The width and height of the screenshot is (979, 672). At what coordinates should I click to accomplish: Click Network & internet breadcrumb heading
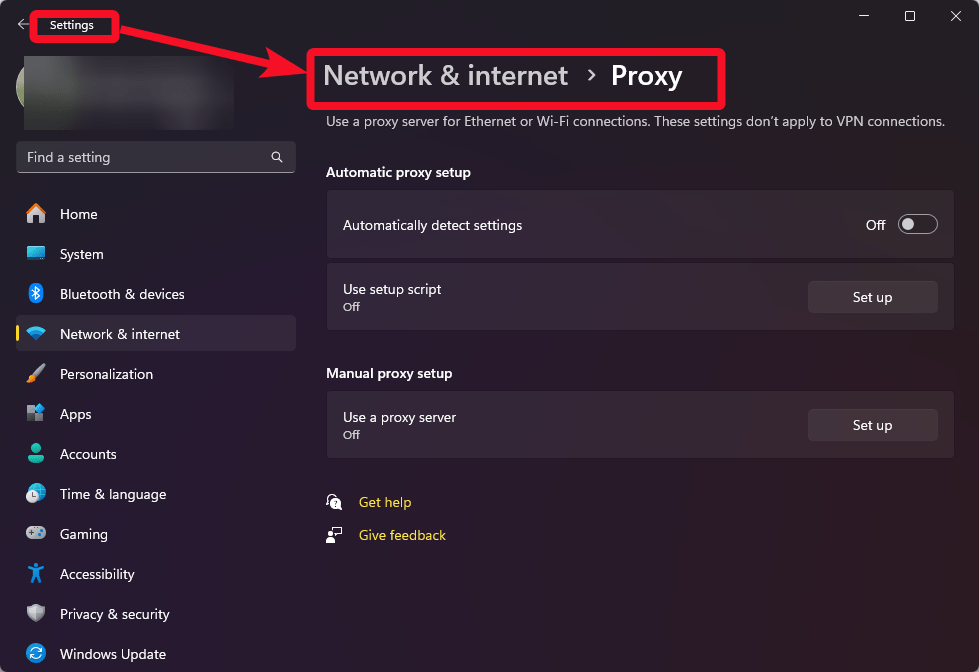click(446, 76)
